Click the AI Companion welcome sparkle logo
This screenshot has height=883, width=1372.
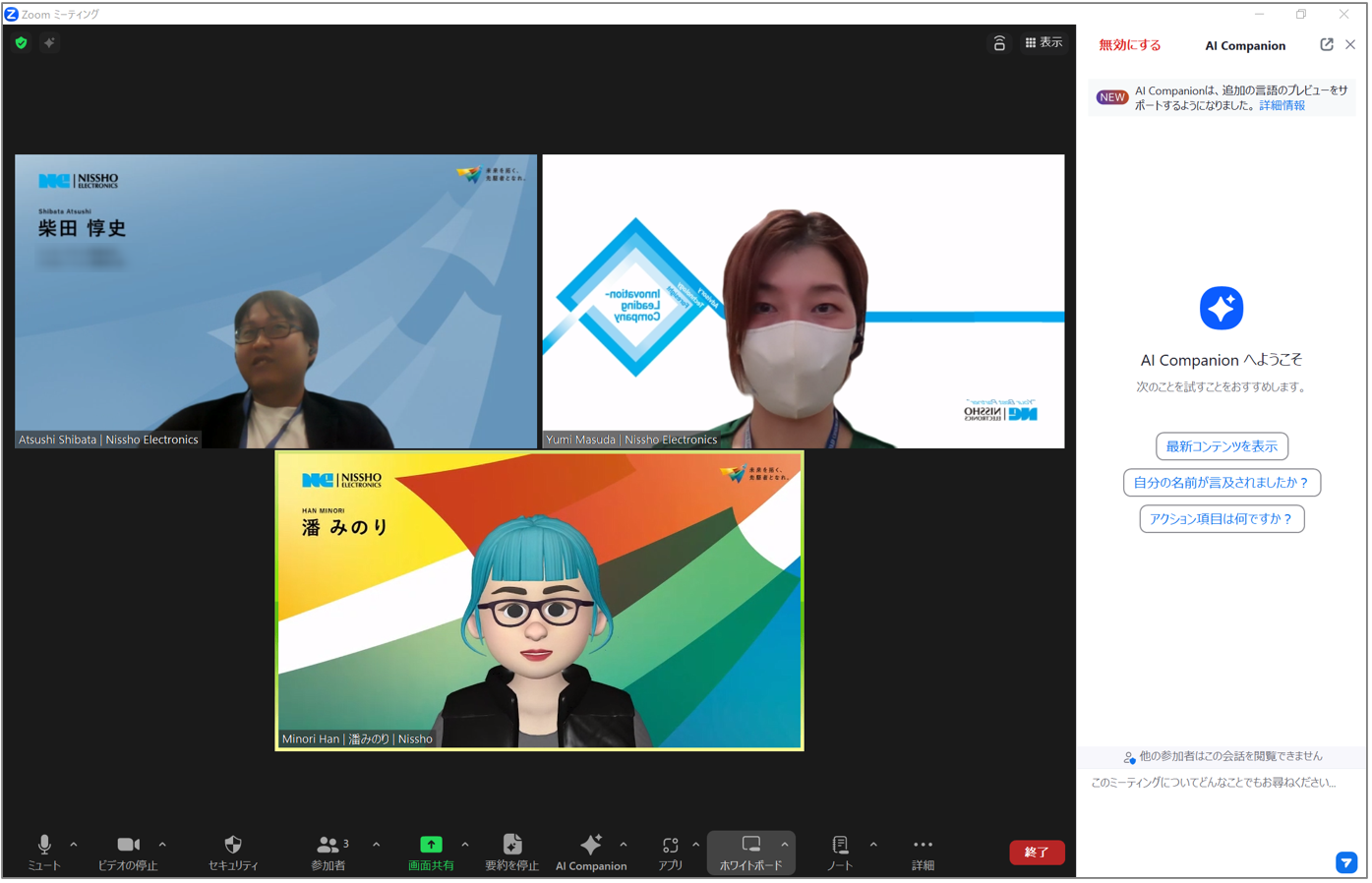coord(1222,309)
